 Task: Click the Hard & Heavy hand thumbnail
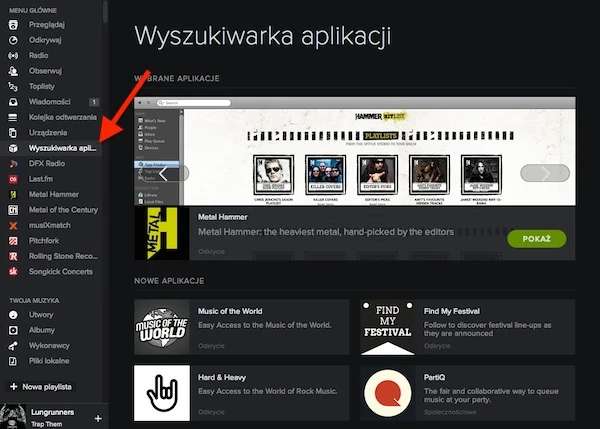coord(162,393)
